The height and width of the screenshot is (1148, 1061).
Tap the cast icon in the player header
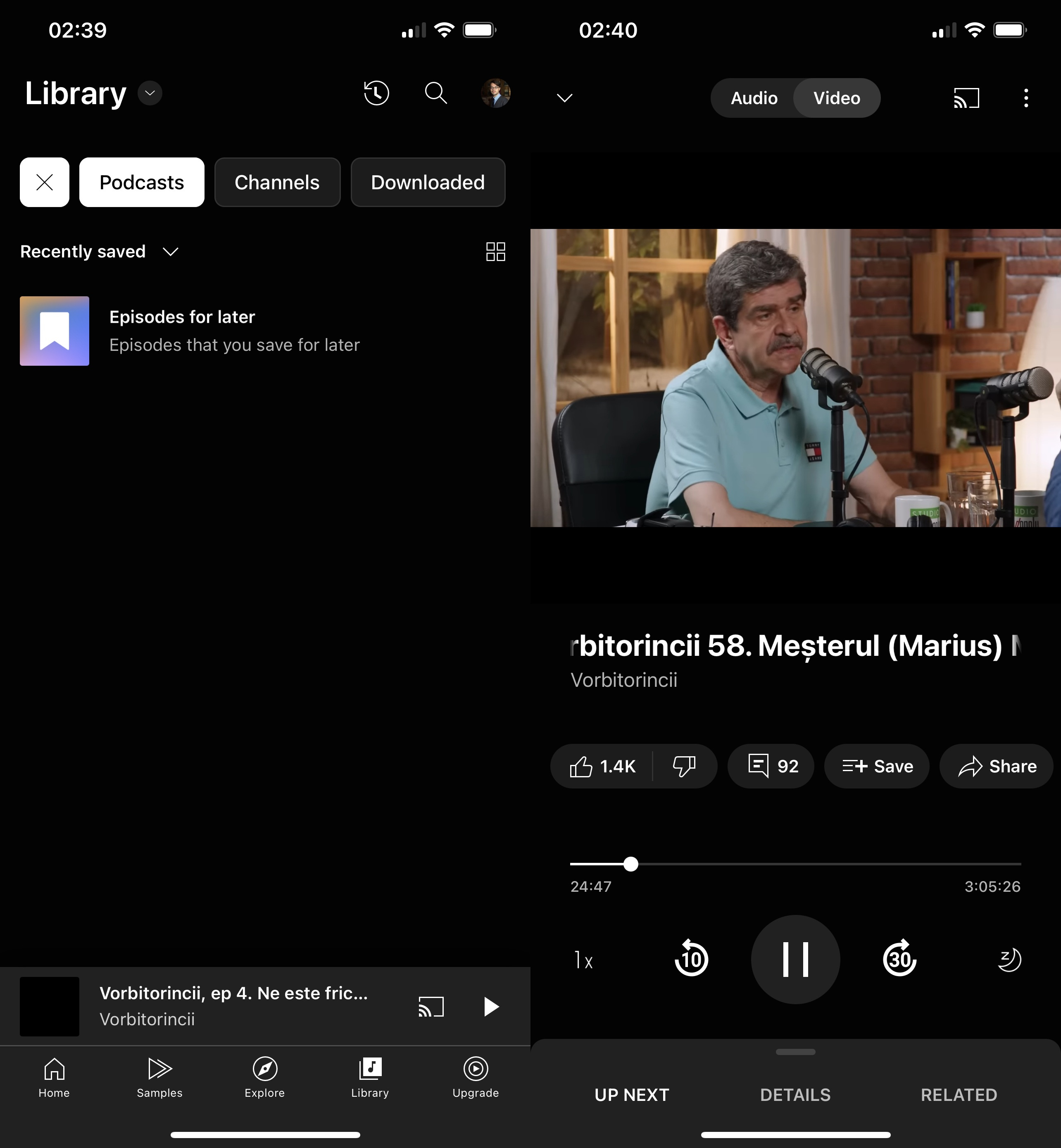coord(966,98)
